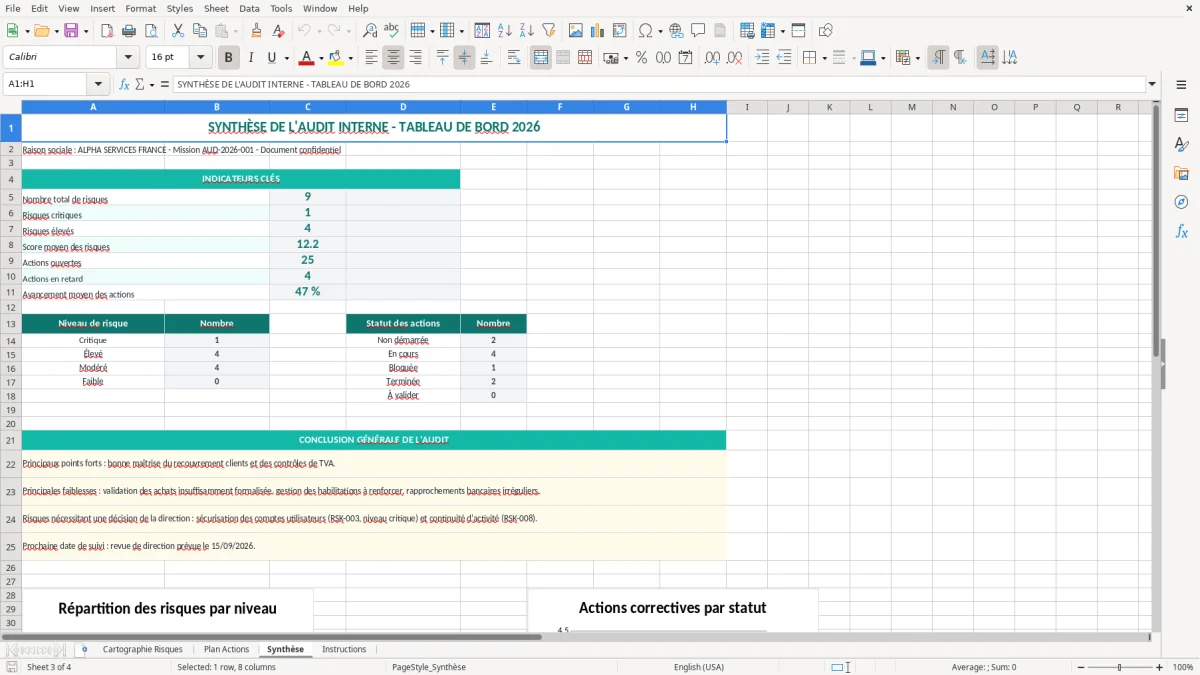Click the Cut scissors icon

point(178,31)
